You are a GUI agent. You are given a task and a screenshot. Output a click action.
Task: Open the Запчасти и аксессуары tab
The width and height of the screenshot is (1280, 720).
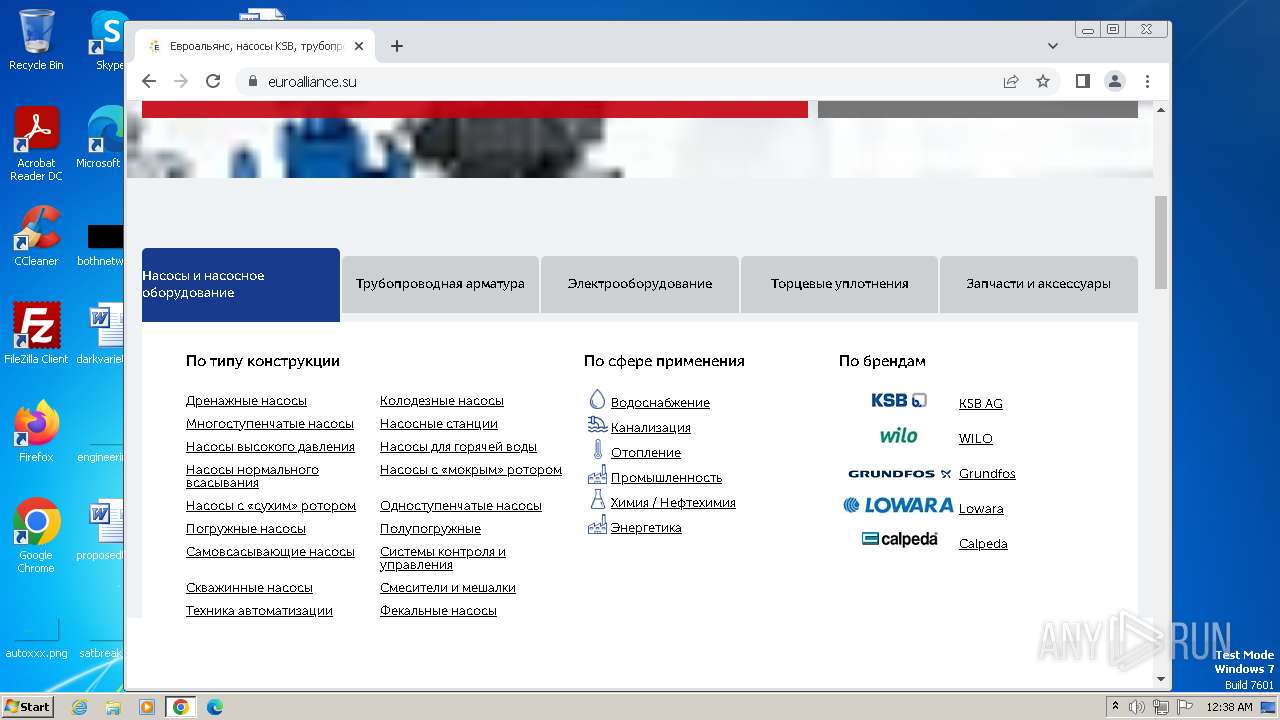[x=1038, y=284]
